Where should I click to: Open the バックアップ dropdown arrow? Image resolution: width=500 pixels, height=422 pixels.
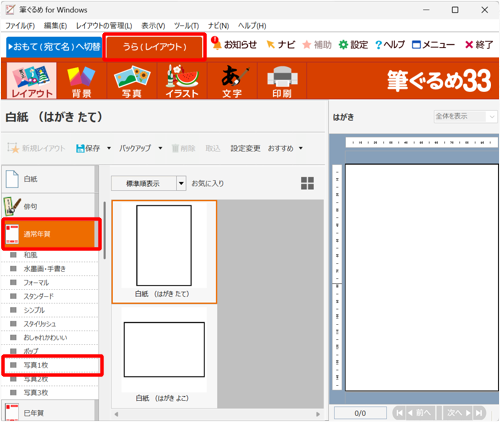click(x=160, y=148)
